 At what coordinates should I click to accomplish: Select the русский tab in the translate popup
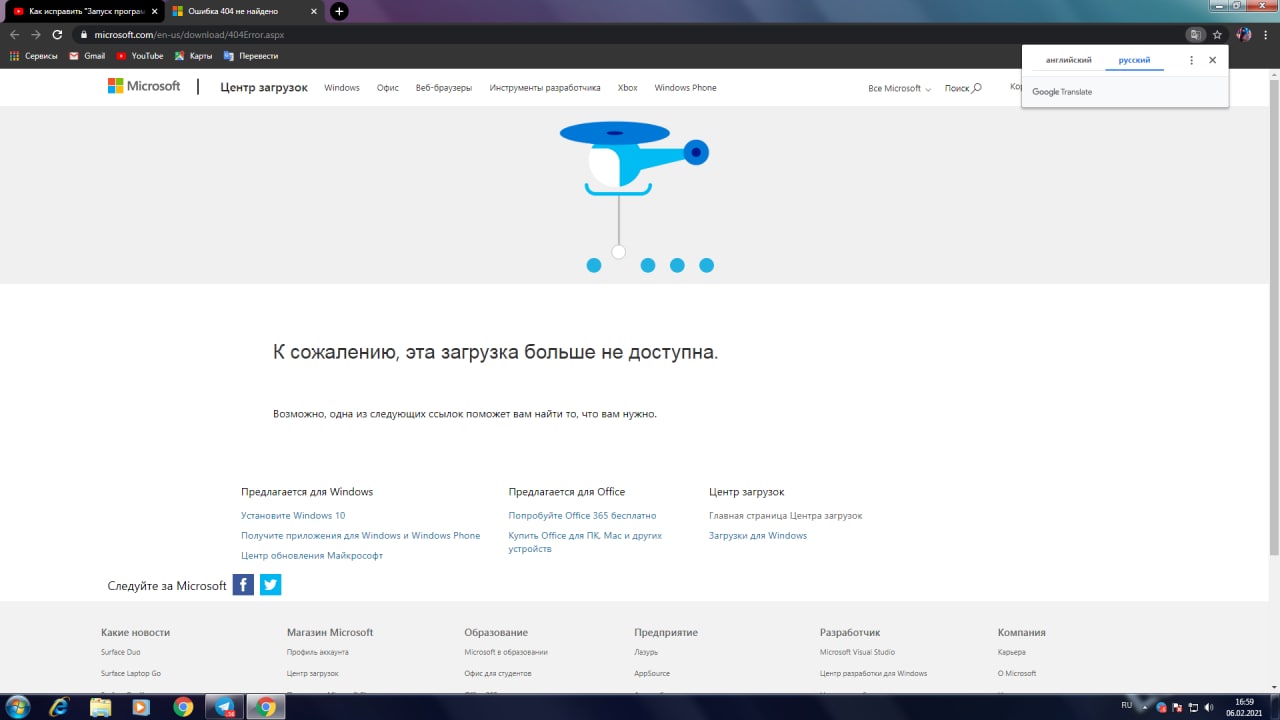[x=1134, y=60]
